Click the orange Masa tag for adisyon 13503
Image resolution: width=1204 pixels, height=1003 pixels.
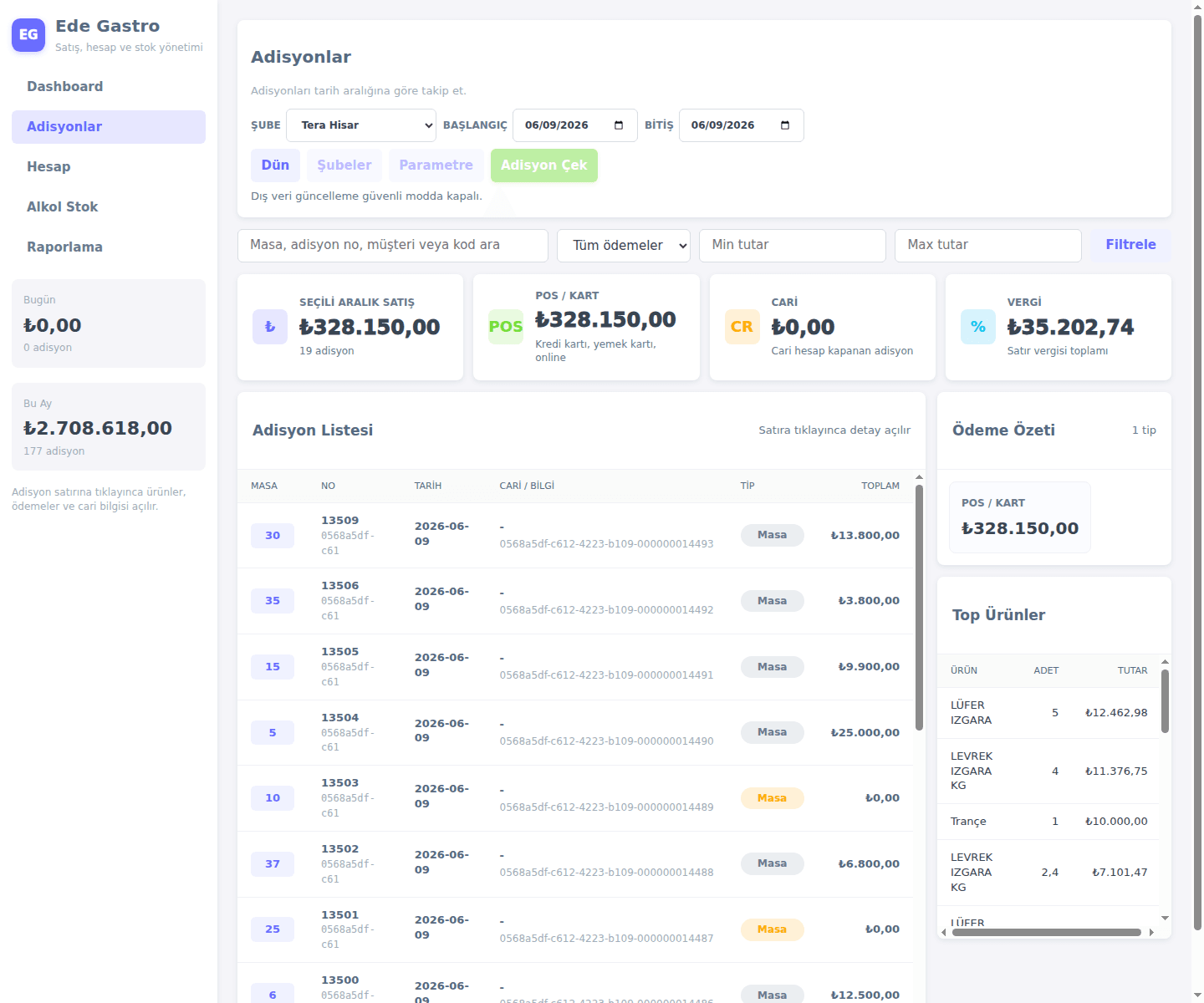[x=772, y=798]
